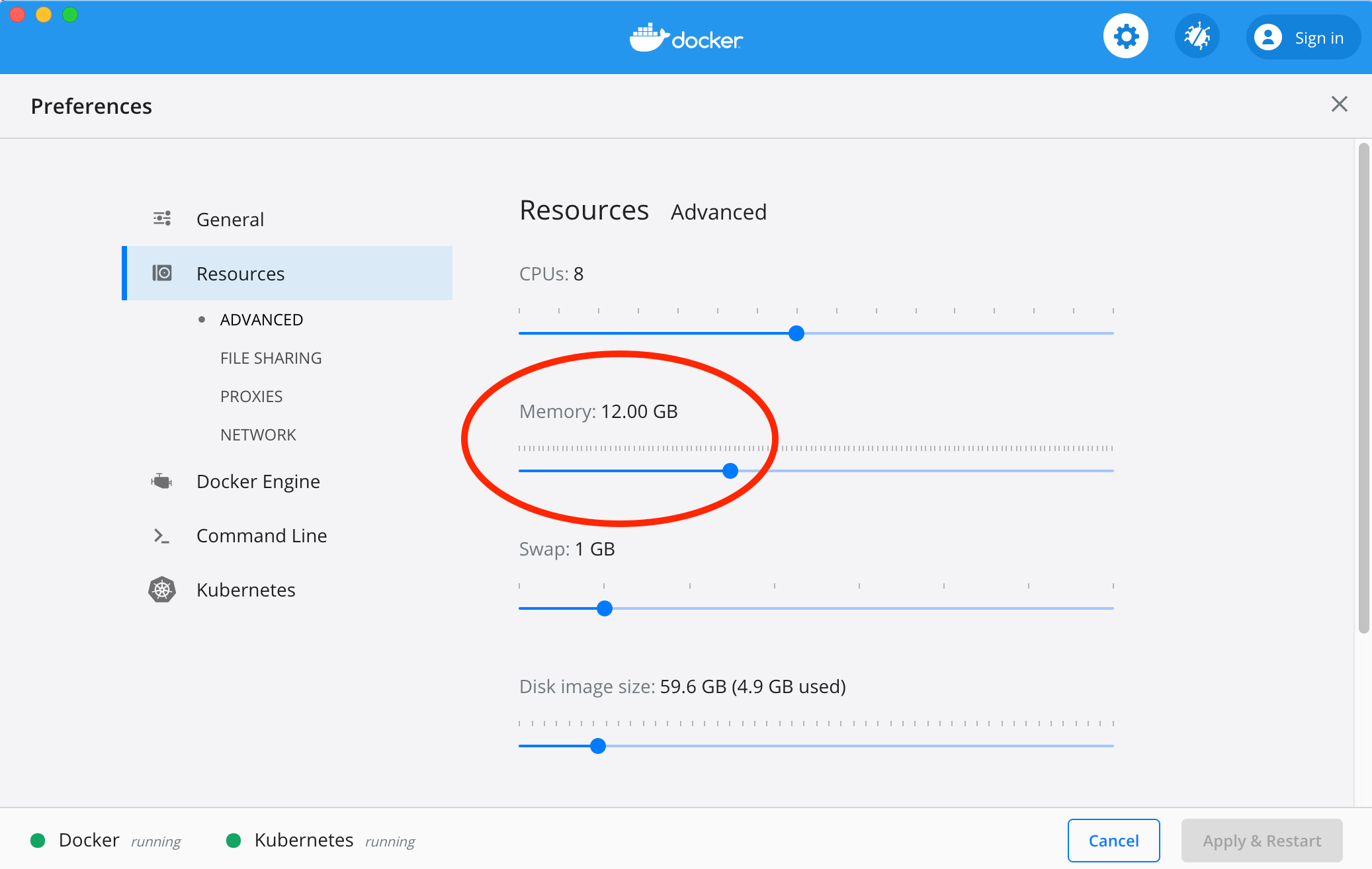The image size is (1372, 869).
Task: Click the Memory slider handle
Action: tap(730, 471)
